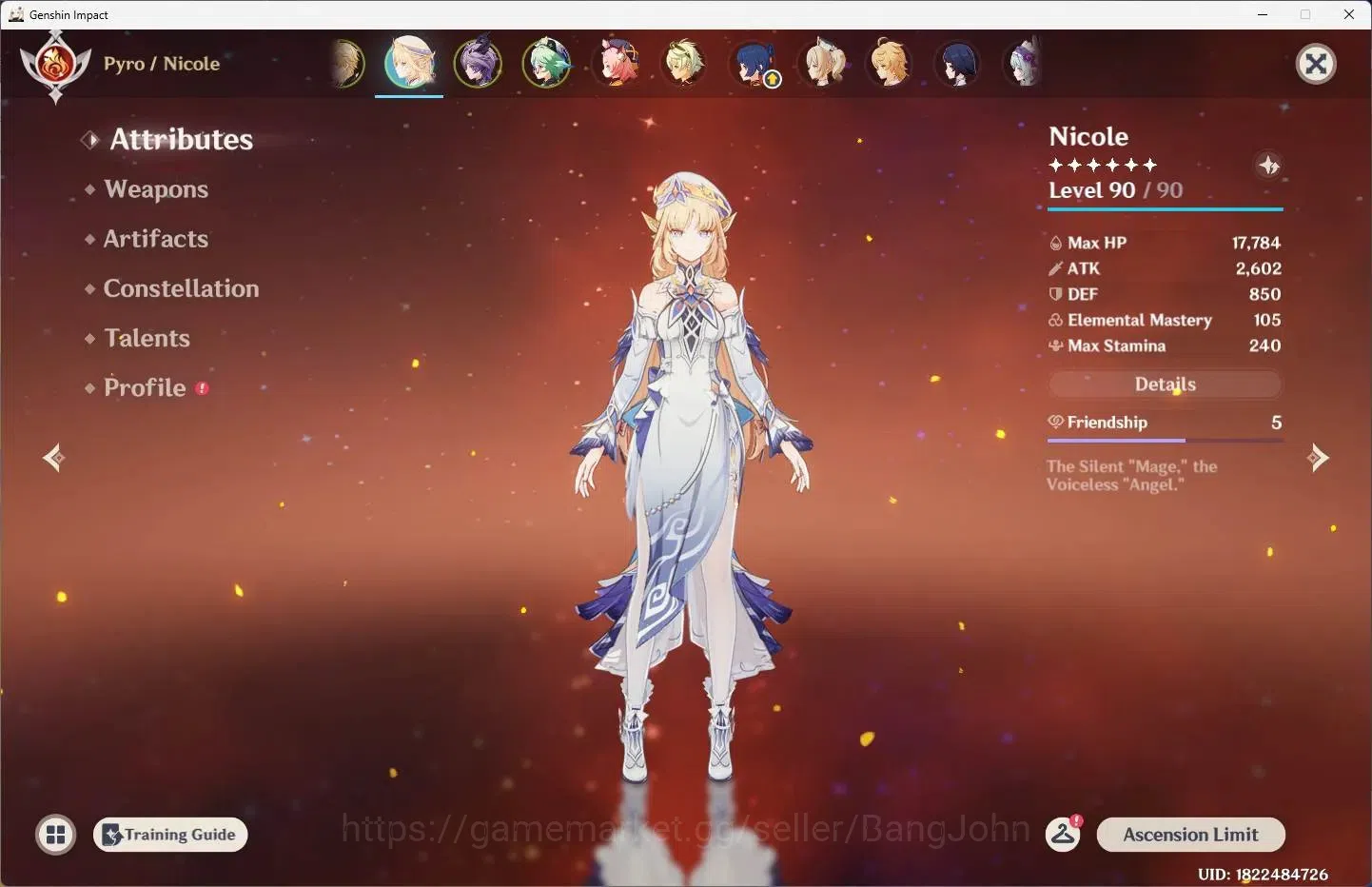Image resolution: width=1372 pixels, height=887 pixels.
Task: Select the blue-haired portrait with upgrade arrow
Action: [754, 64]
